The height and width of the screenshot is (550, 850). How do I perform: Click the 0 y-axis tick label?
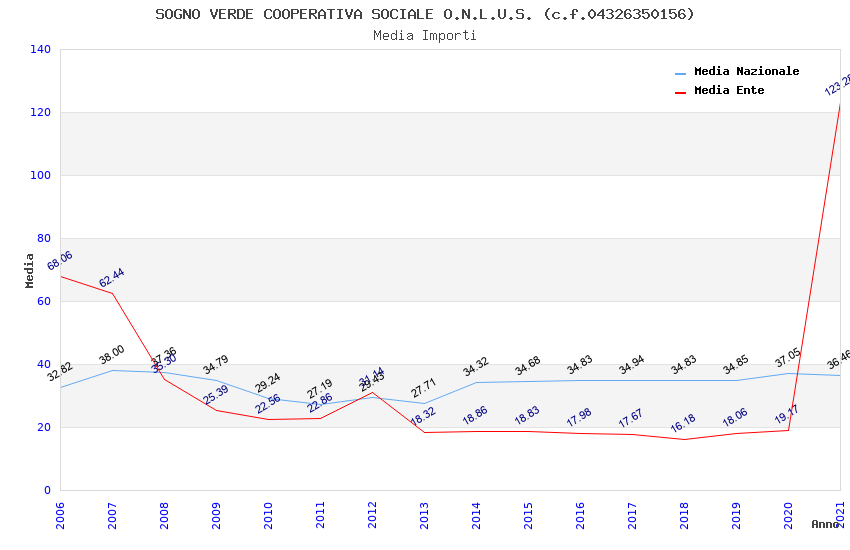coord(48,490)
